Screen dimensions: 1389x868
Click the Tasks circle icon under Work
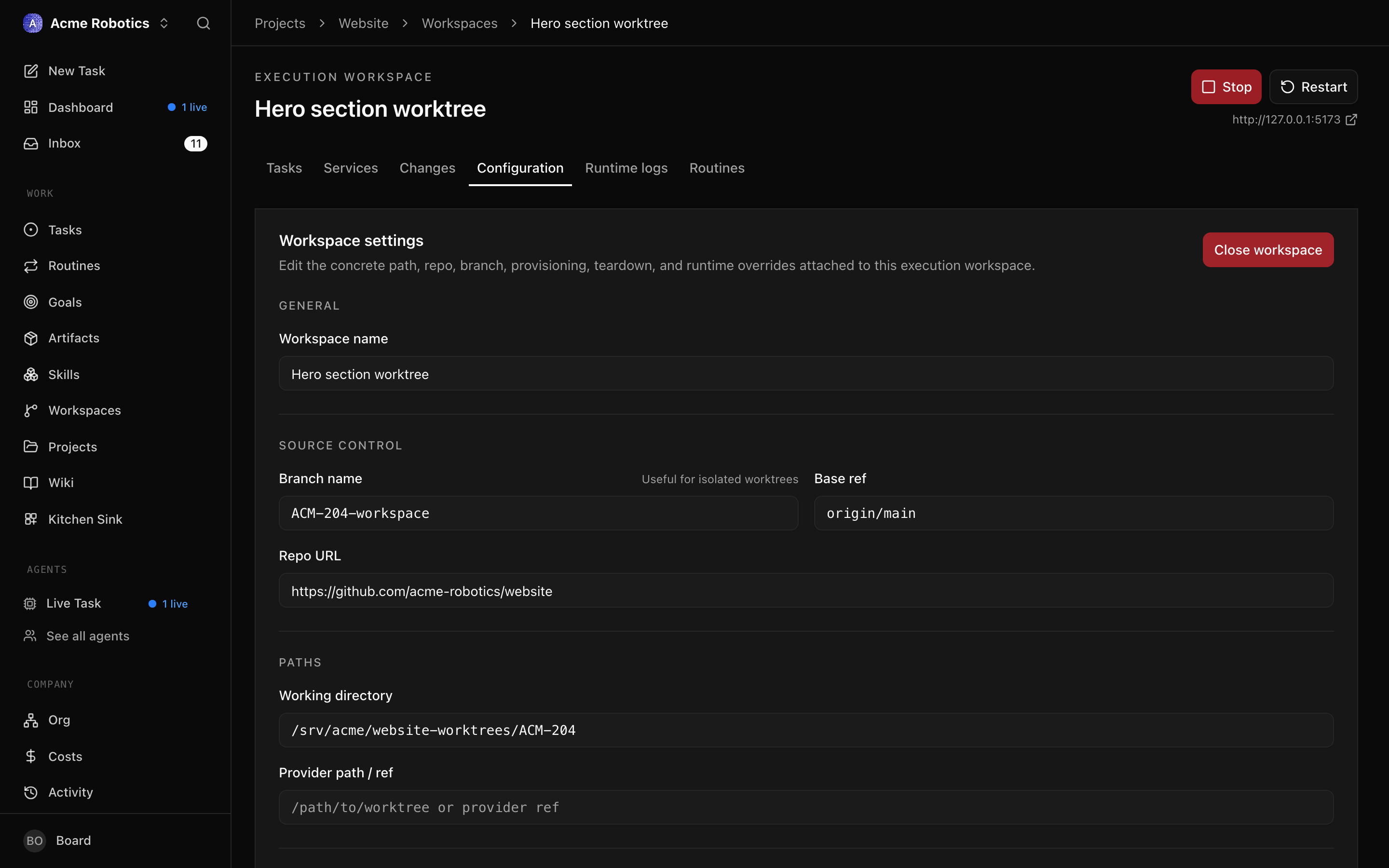tap(31, 230)
